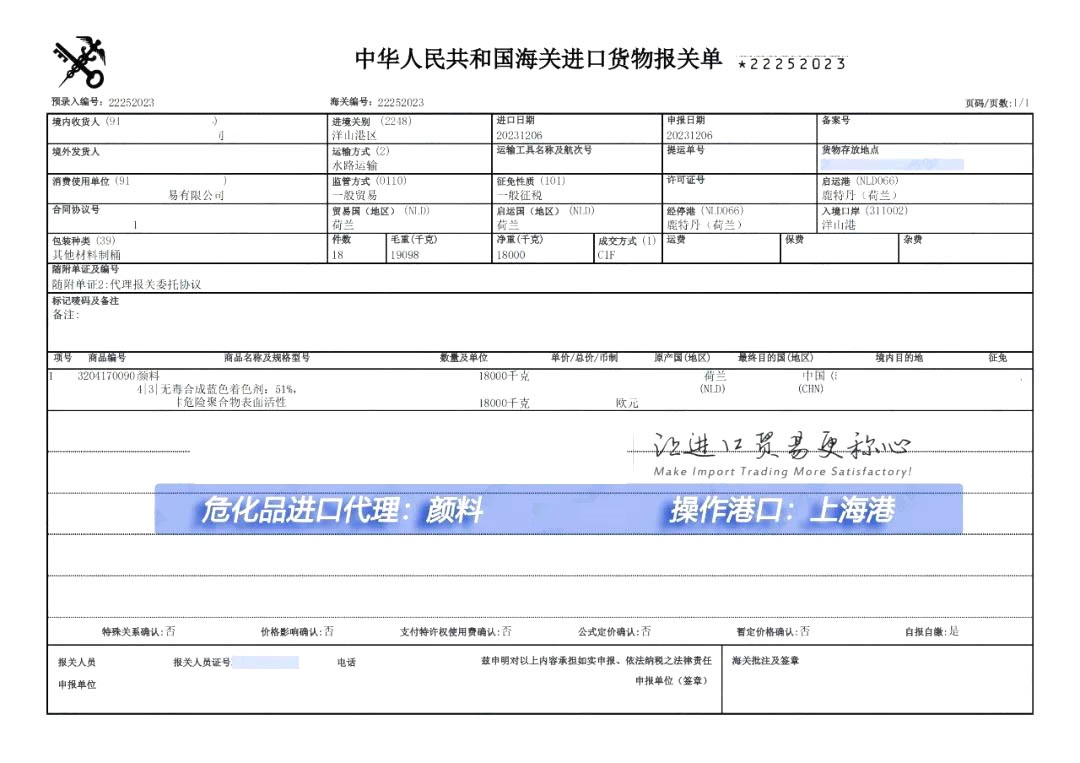Select the 预录入编号 value 22252023
This screenshot has width=1080, height=763.
131,102
